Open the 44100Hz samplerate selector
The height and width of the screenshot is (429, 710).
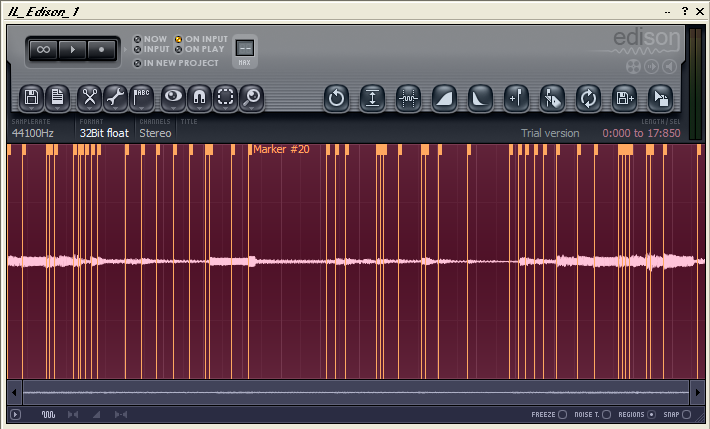coord(33,133)
